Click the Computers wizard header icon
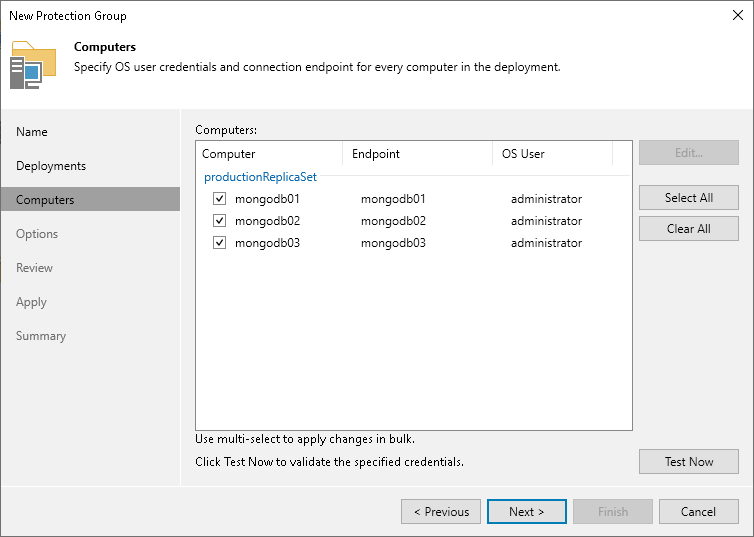The width and height of the screenshot is (754, 537). 33,65
